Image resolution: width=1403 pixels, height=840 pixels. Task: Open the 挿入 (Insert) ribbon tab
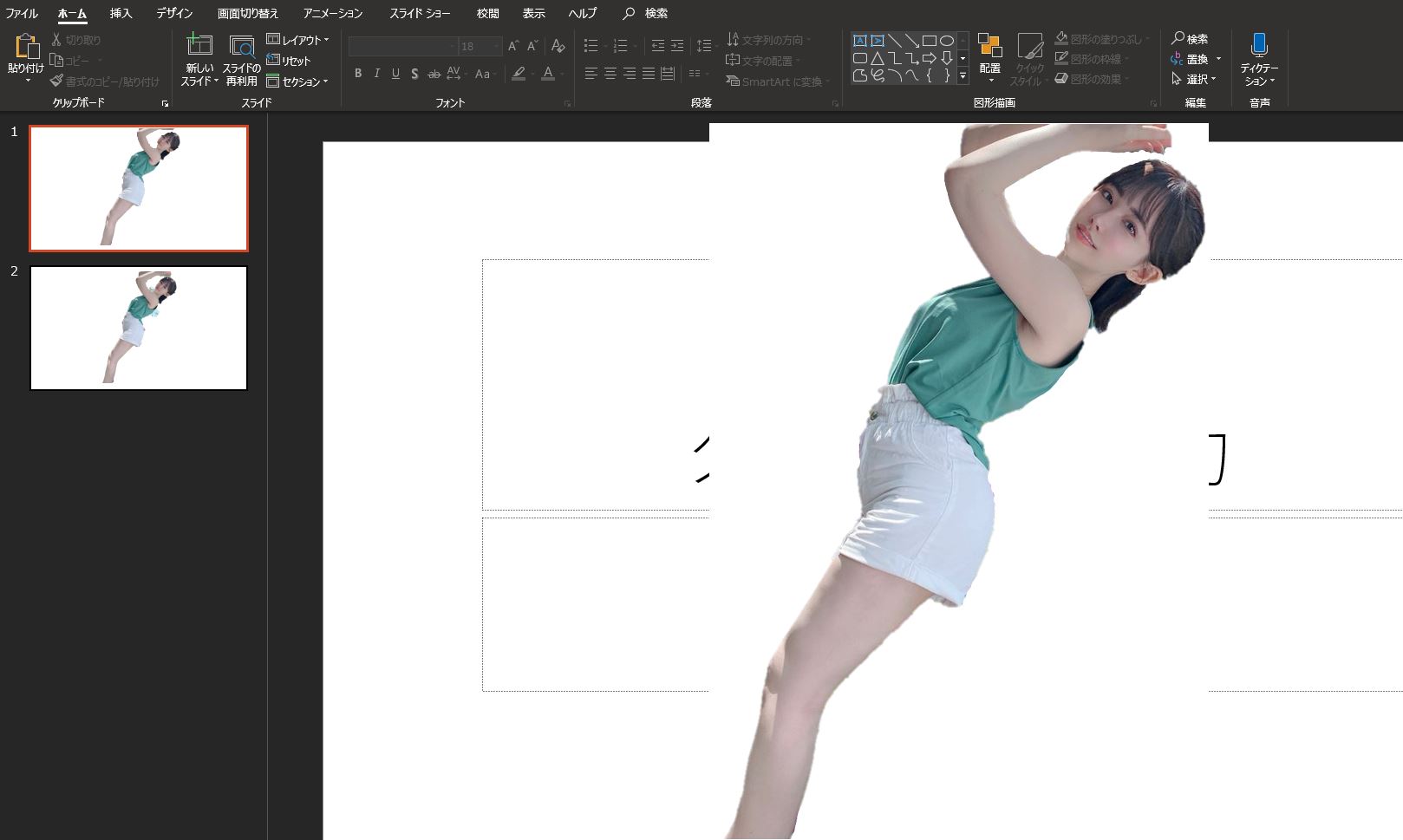point(121,13)
